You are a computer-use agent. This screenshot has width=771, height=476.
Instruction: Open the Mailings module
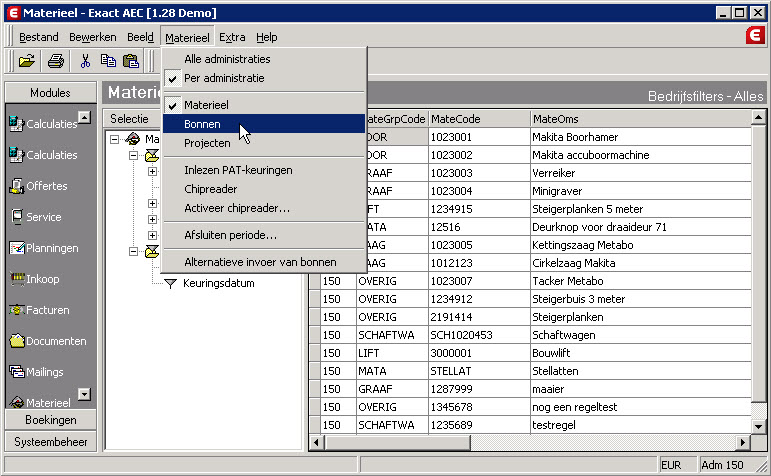coord(36,372)
